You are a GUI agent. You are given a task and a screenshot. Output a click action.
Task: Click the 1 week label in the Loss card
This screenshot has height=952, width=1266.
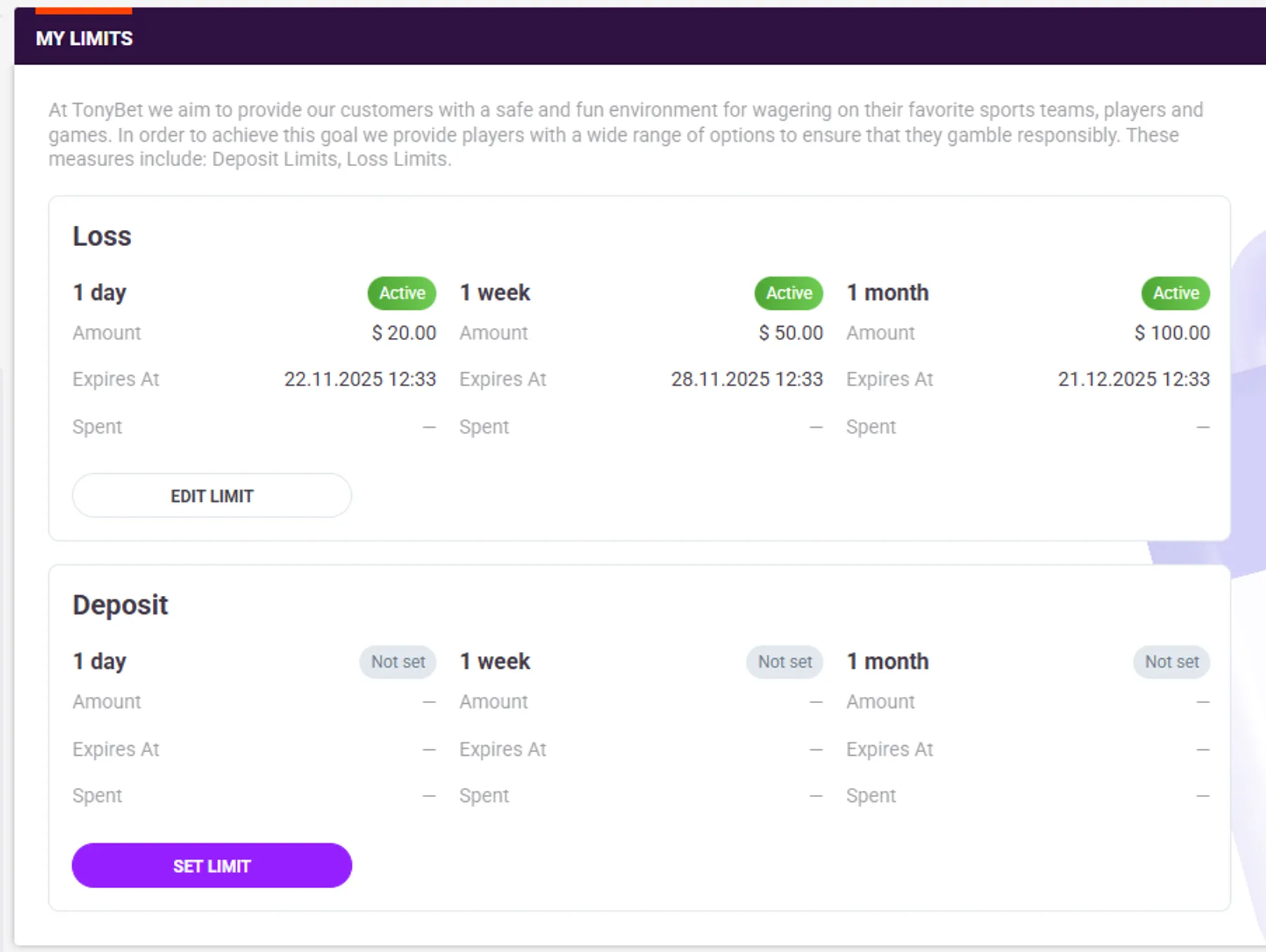[494, 293]
